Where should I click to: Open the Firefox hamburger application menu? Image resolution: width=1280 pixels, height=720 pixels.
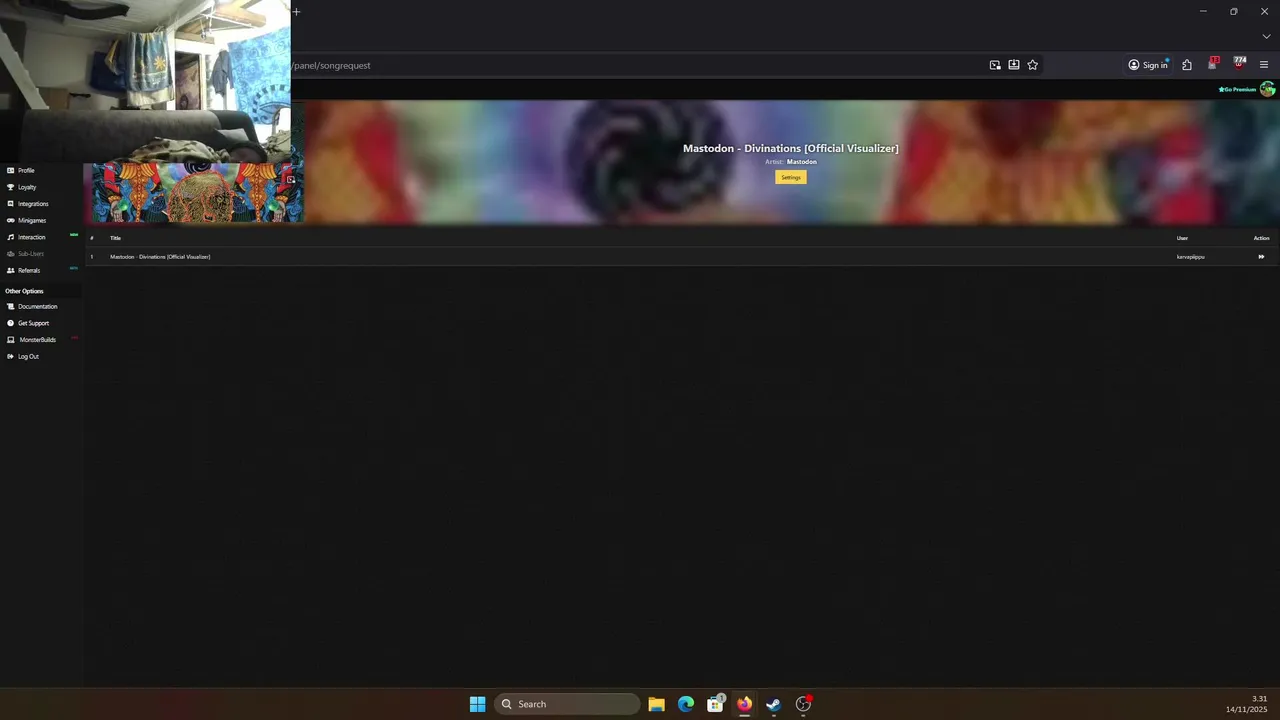tap(1264, 65)
